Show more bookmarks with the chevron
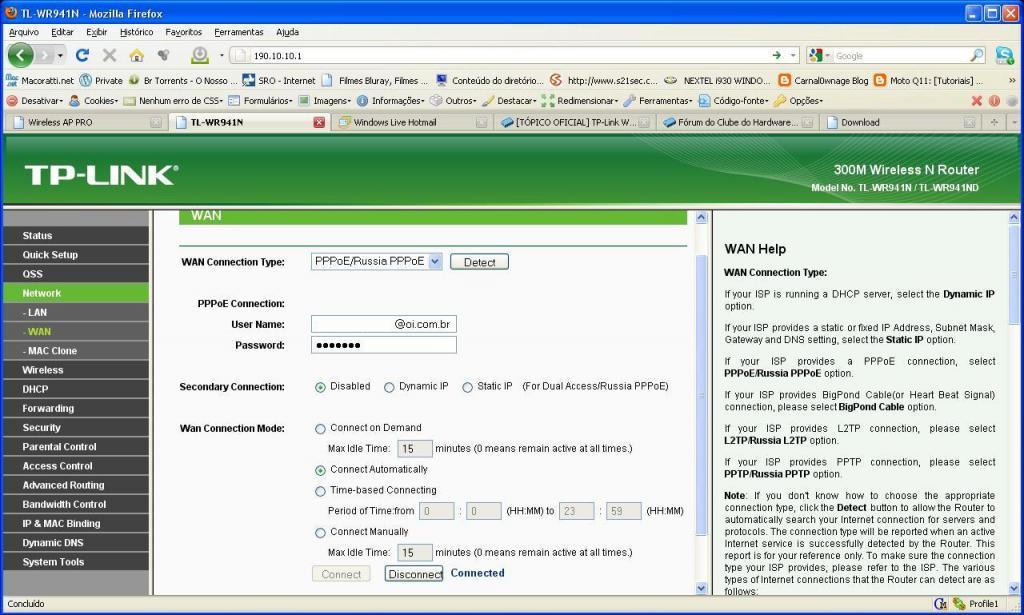Screen dimensions: 1024x615 1012,80
